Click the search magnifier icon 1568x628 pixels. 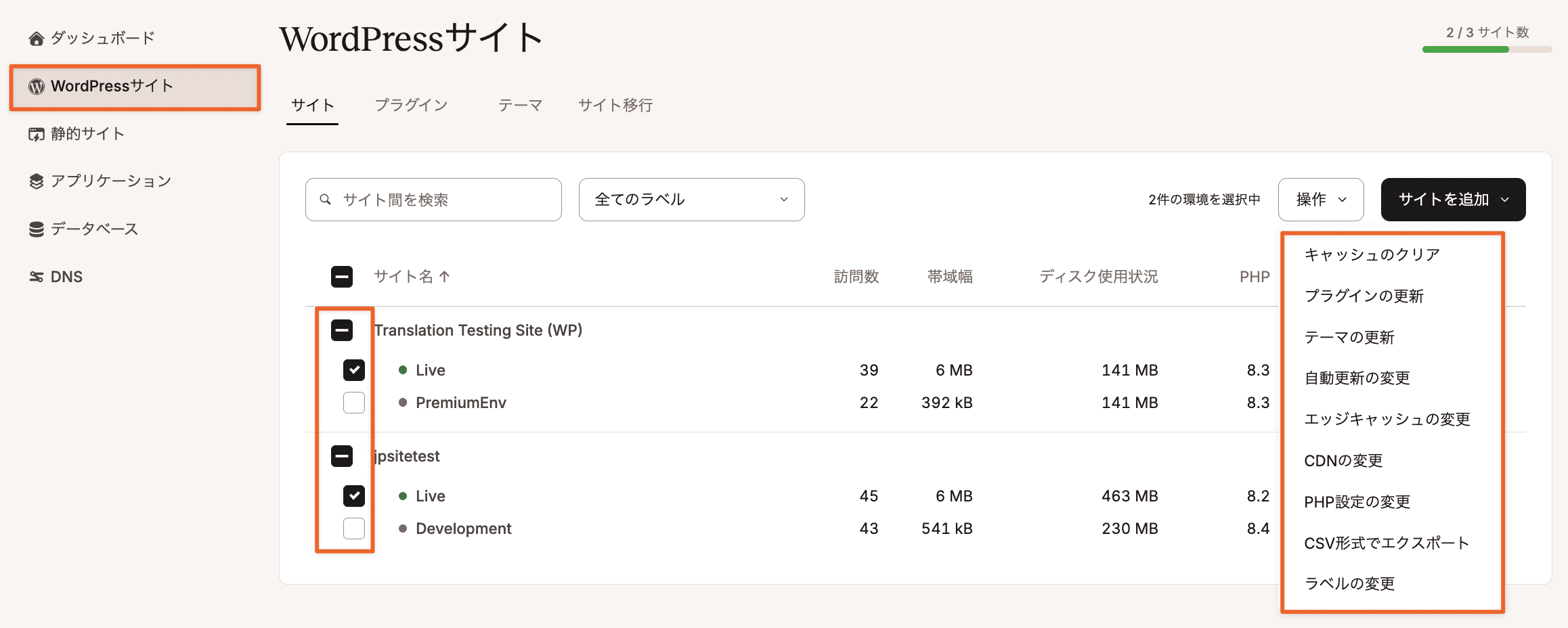(326, 200)
